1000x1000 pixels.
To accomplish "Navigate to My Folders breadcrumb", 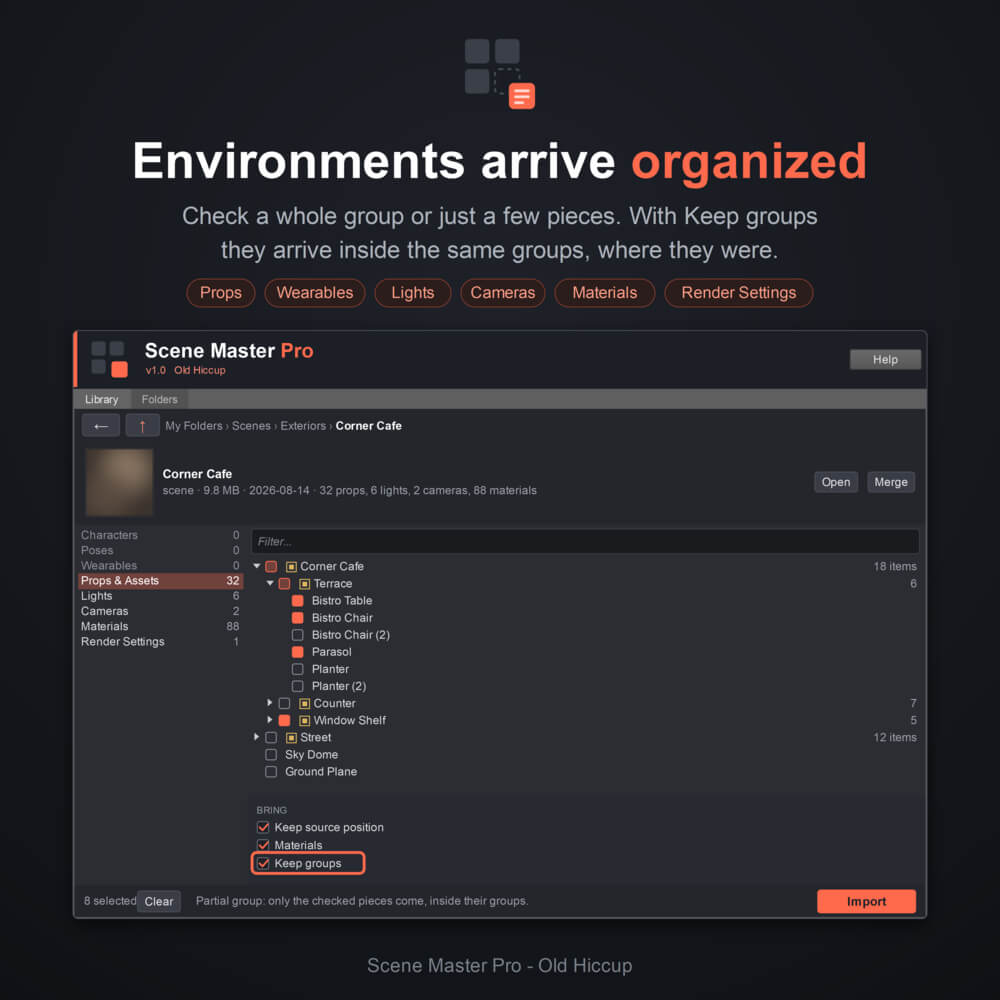I will point(194,426).
